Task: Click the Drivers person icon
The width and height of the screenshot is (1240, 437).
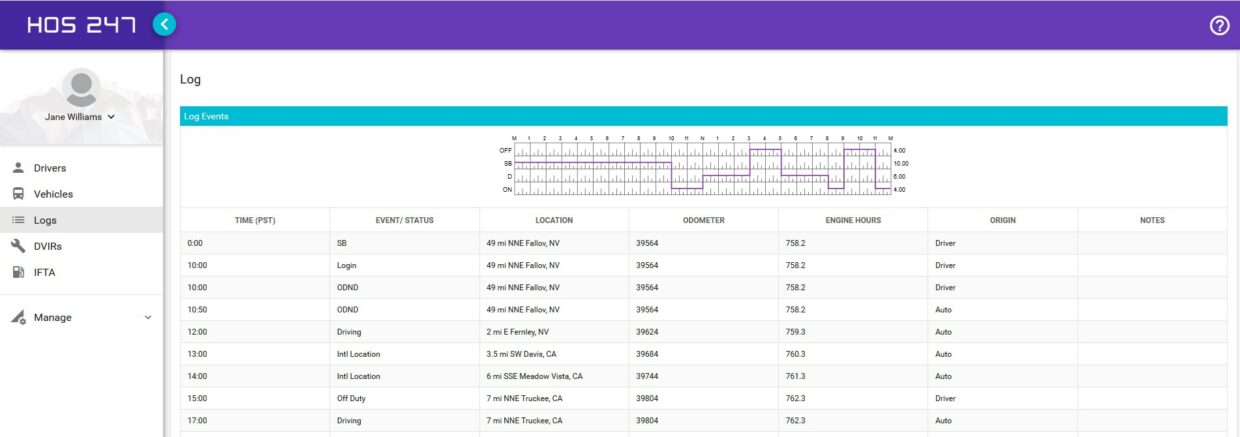Action: [18, 168]
